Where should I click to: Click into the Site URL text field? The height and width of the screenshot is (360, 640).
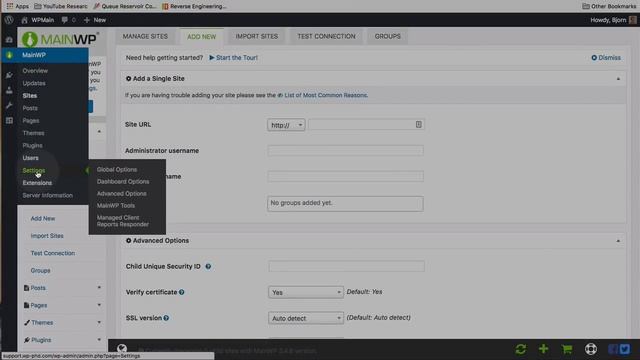point(366,125)
